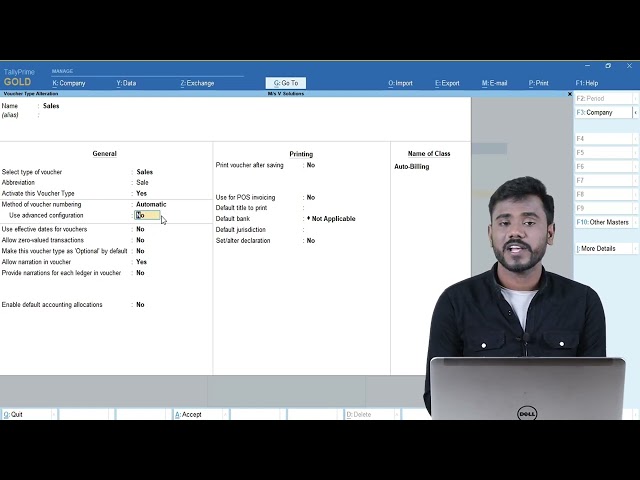Click the (alias) label
Viewport: 640px width, 480px height.
(10, 115)
